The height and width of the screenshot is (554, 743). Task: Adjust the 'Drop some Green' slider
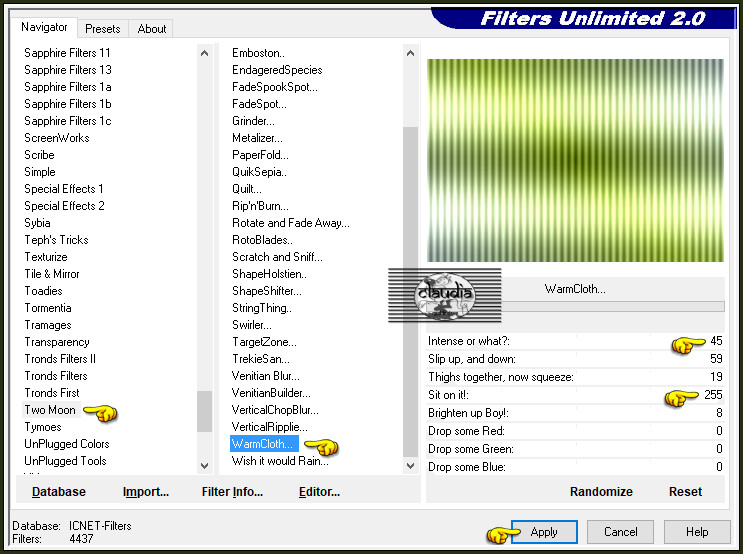[575, 449]
